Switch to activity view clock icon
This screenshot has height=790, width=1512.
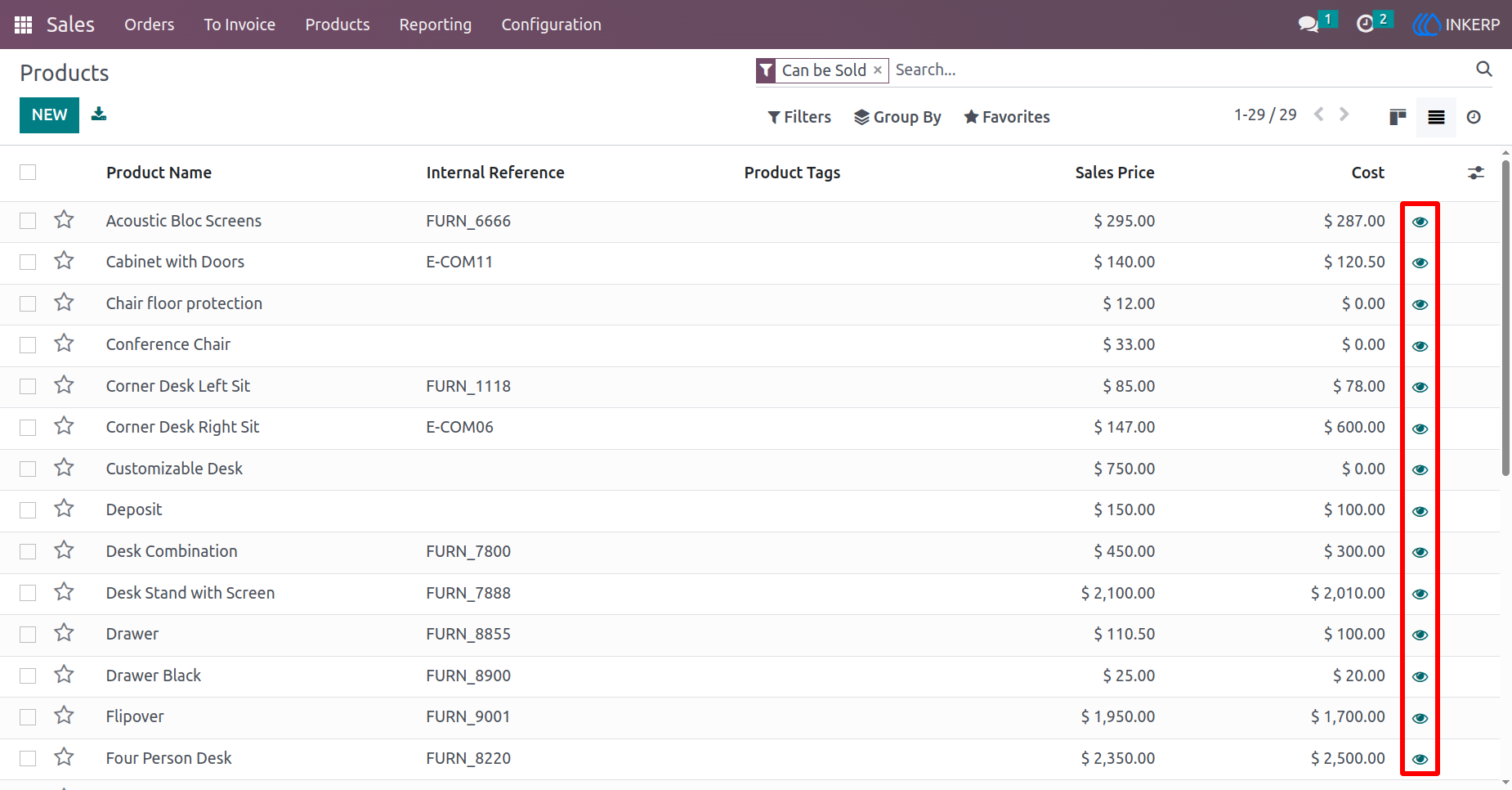pyautogui.click(x=1474, y=117)
